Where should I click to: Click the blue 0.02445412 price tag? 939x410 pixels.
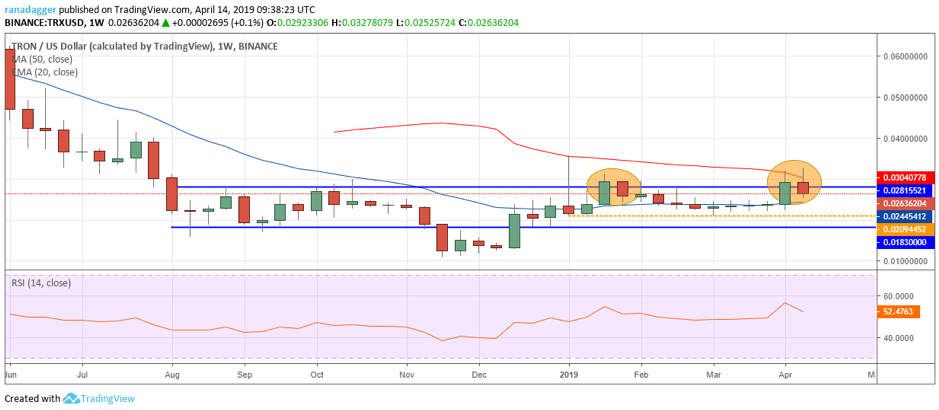pos(905,215)
